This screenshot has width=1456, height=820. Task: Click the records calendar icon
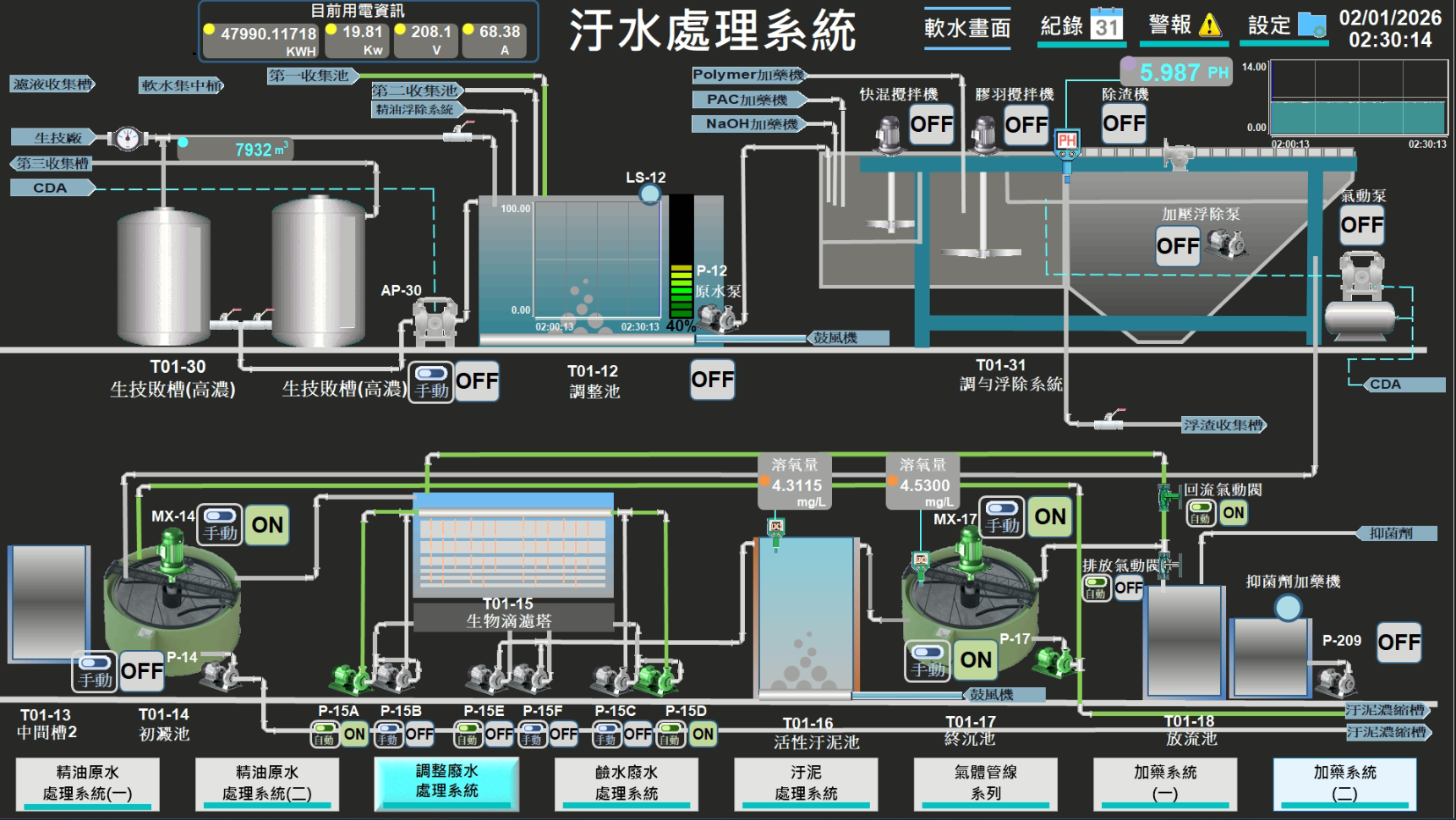click(1106, 25)
